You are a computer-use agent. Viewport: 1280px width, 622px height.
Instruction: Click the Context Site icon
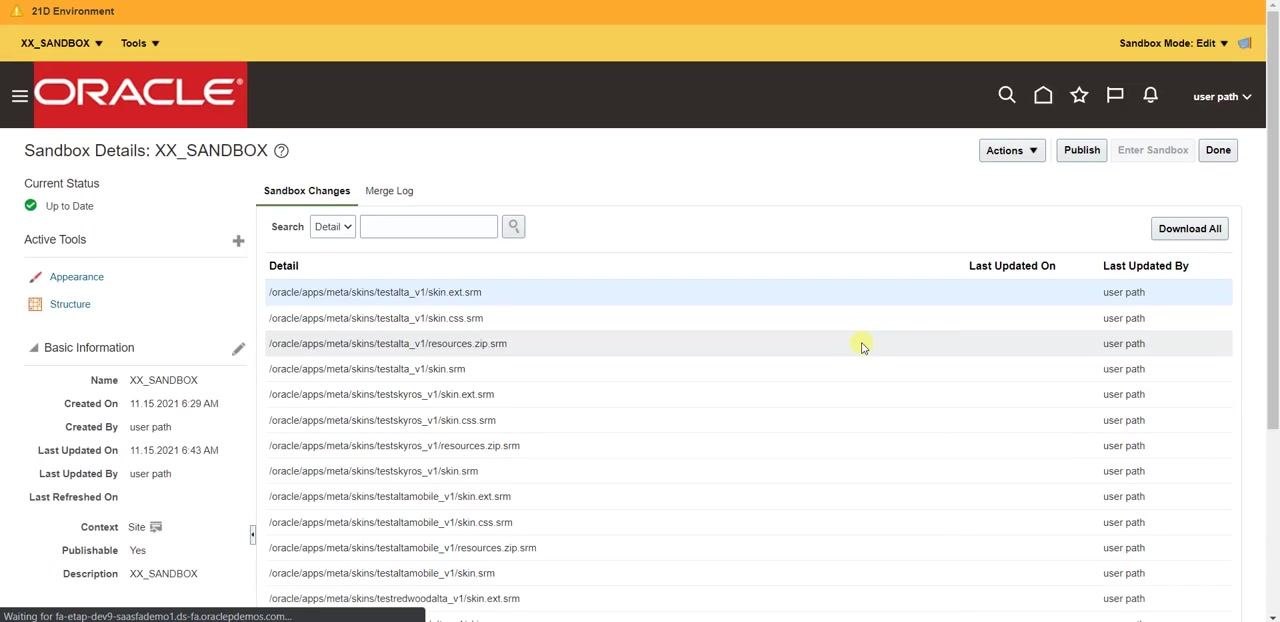tap(156, 527)
